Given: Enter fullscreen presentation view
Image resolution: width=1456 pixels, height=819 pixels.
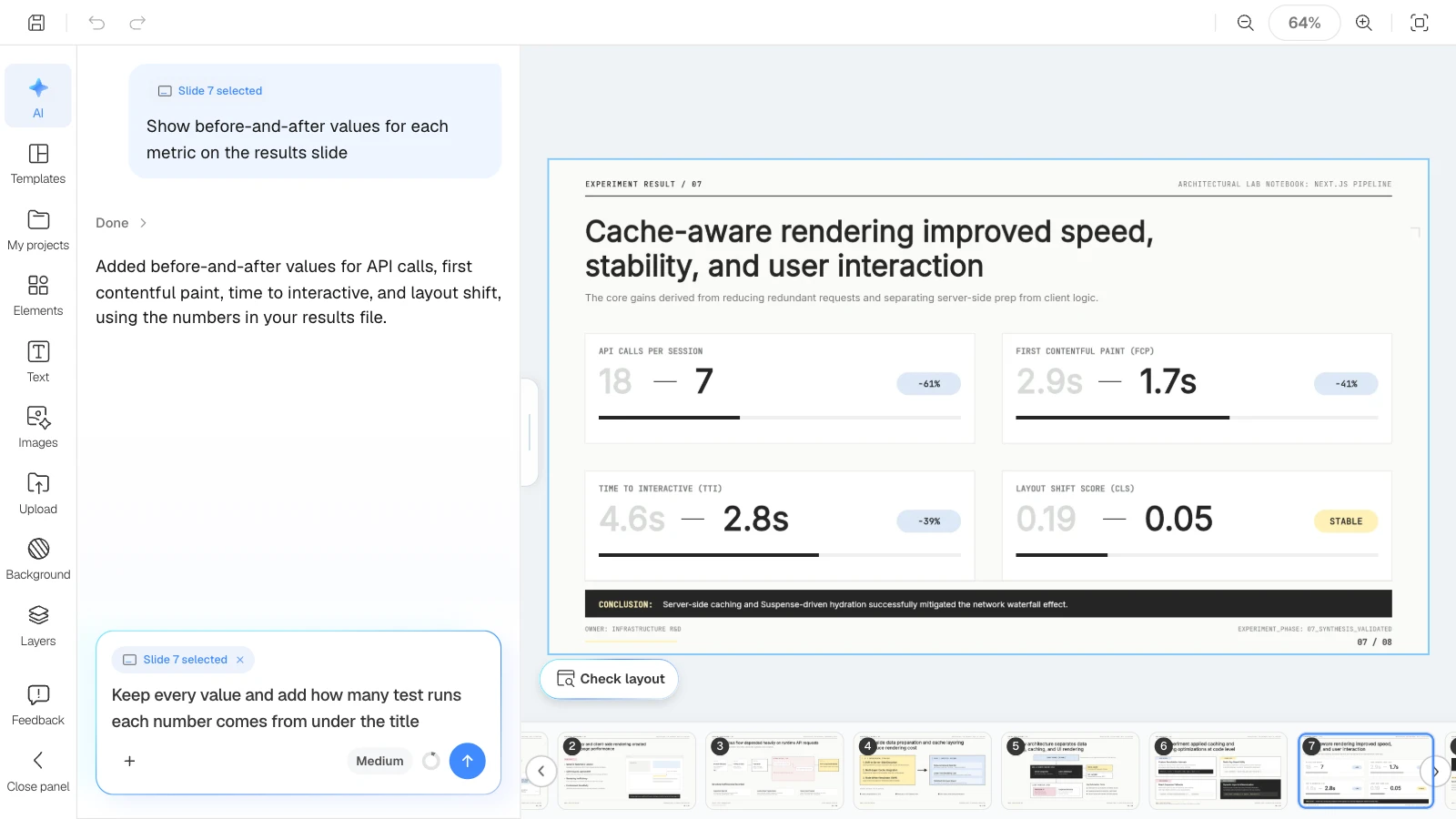Looking at the screenshot, I should pyautogui.click(x=1420, y=23).
